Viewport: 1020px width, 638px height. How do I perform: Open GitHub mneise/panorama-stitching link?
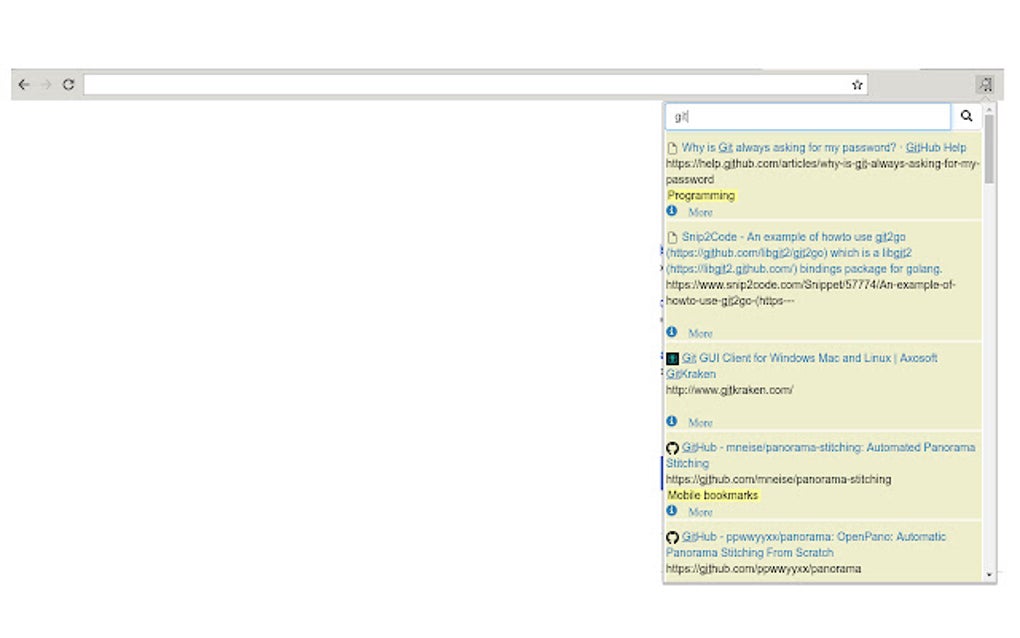821,455
